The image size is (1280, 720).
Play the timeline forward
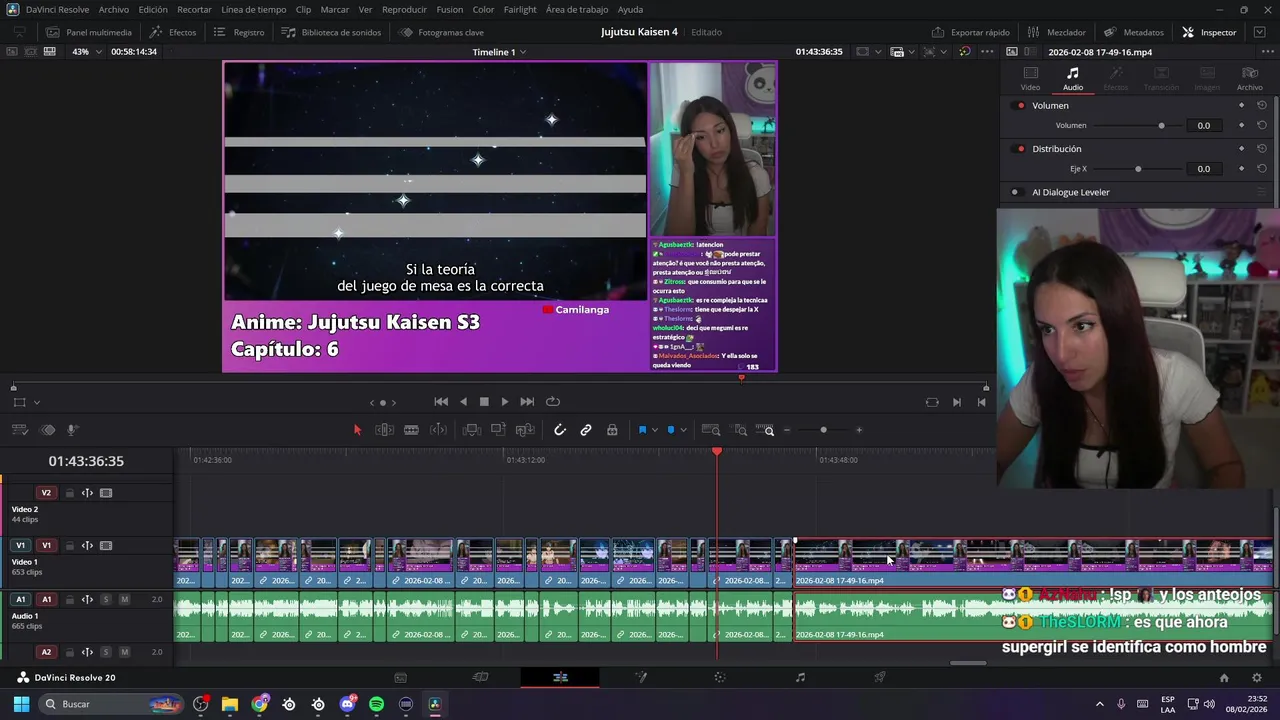pyautogui.click(x=505, y=402)
